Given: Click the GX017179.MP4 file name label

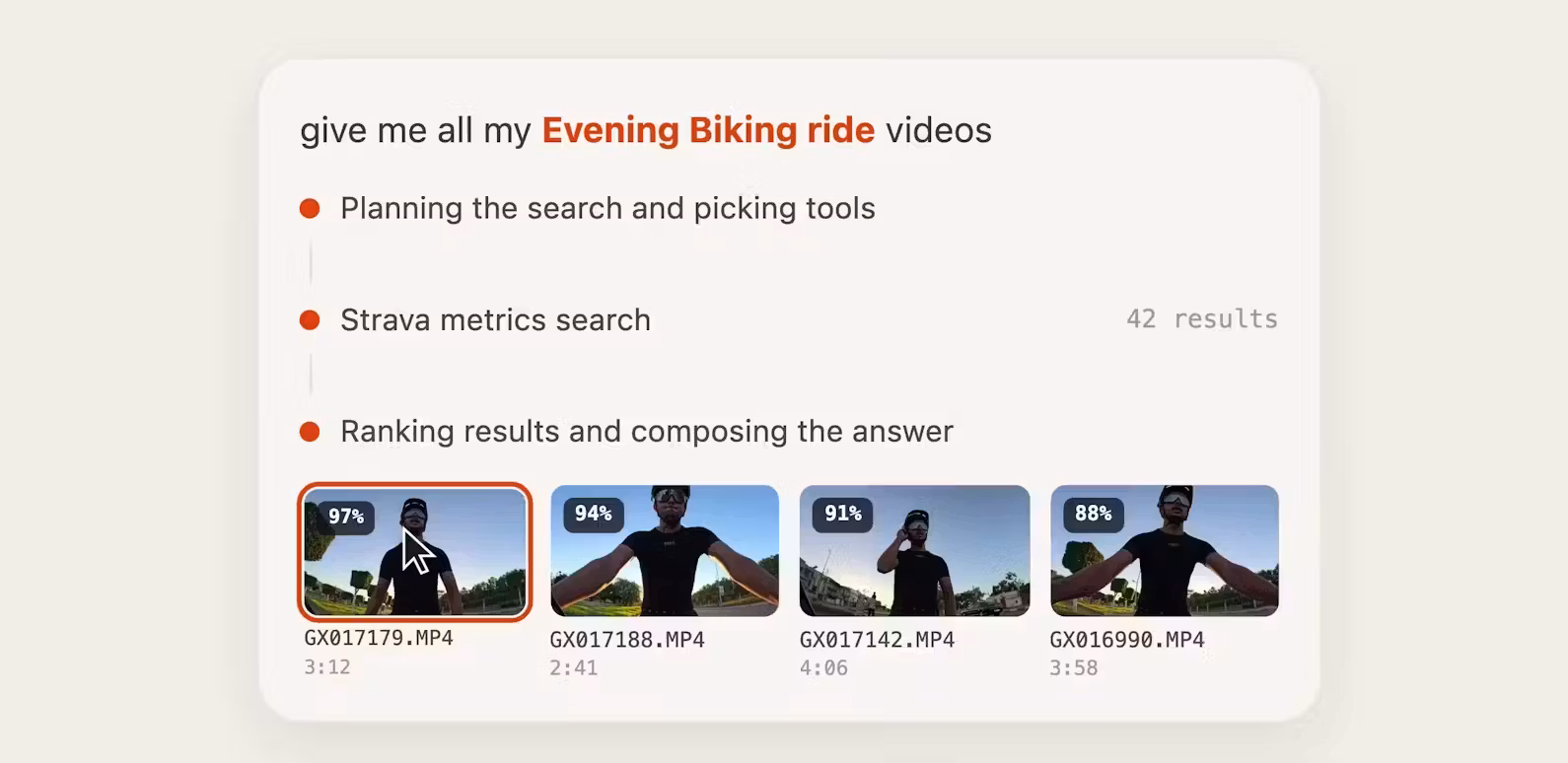Looking at the screenshot, I should (x=379, y=638).
